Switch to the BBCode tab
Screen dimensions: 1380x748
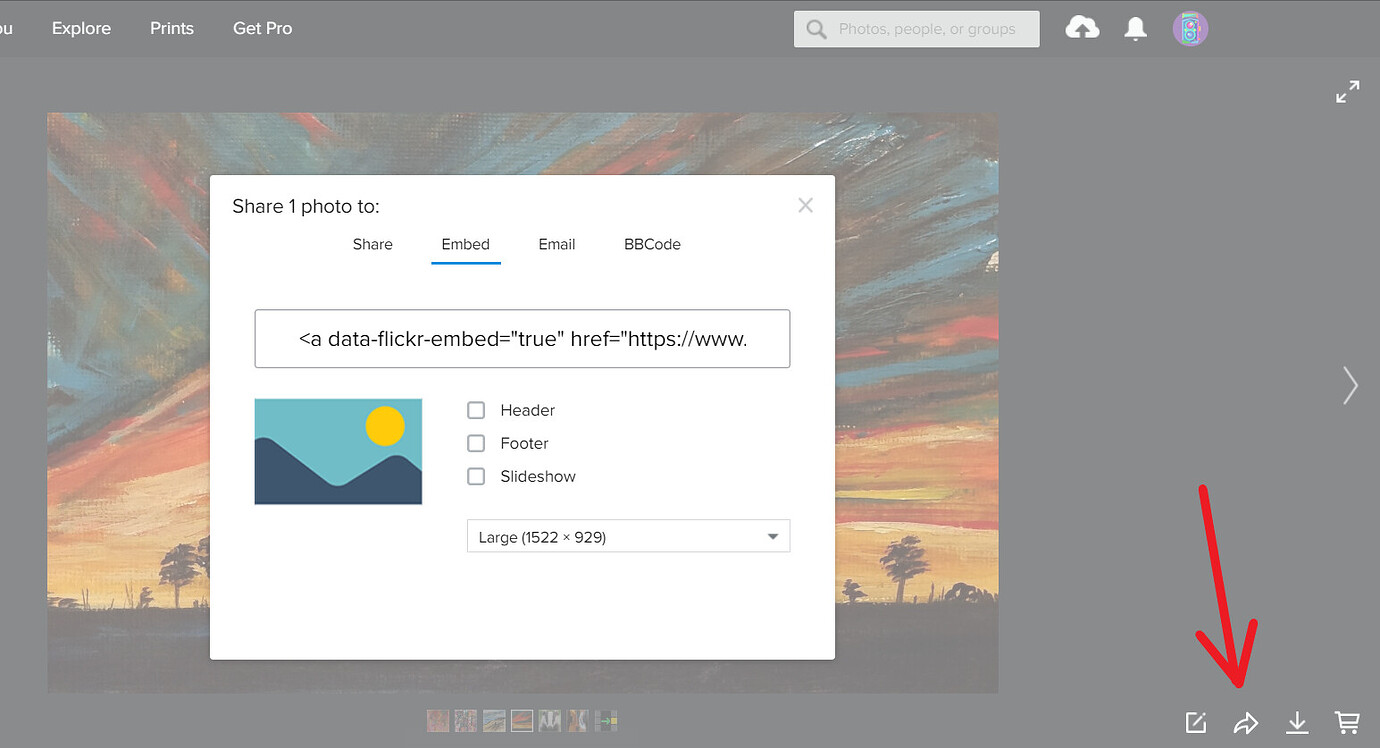tap(652, 244)
